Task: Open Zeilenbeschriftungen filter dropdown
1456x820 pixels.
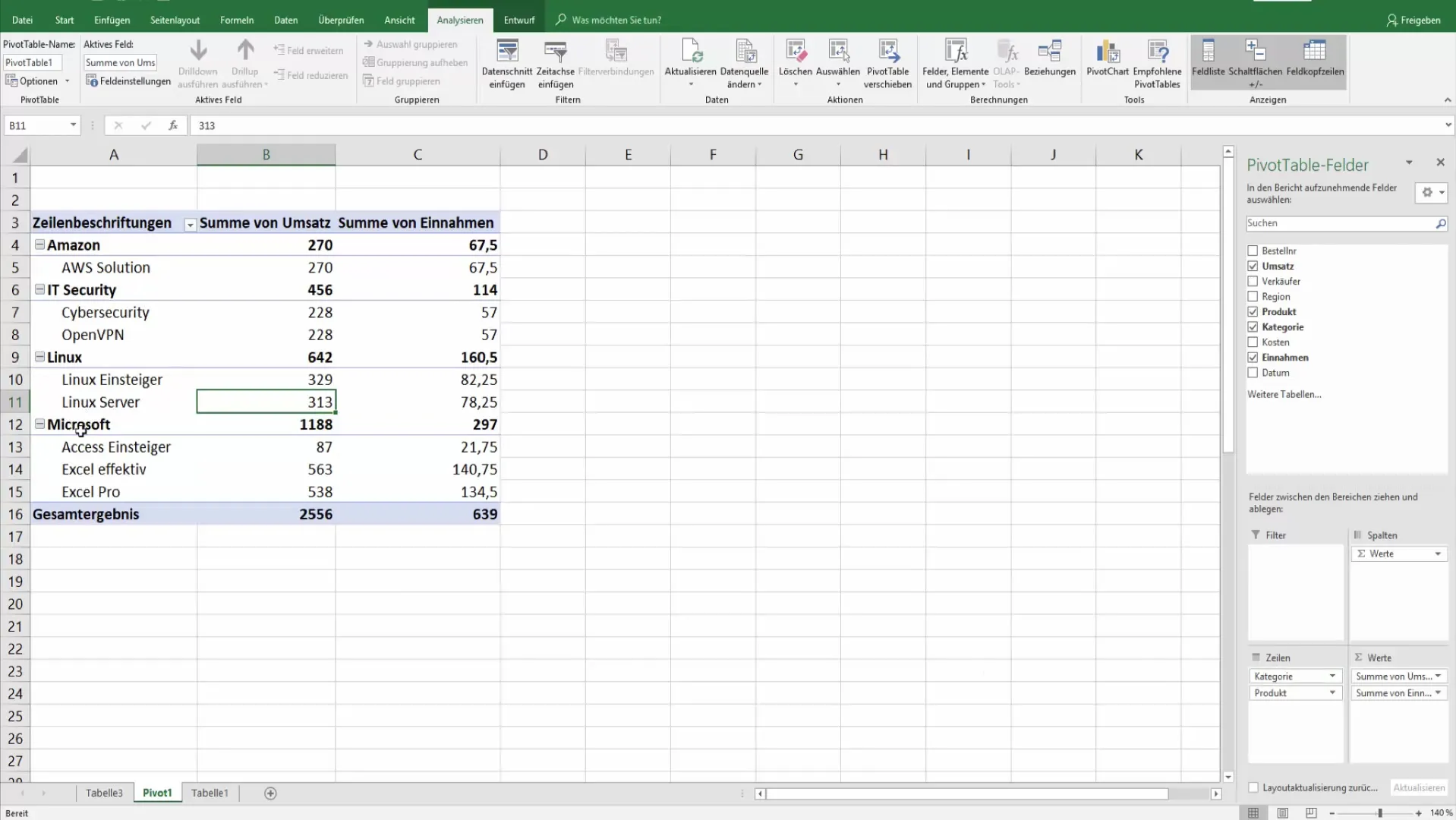Action: click(x=190, y=224)
